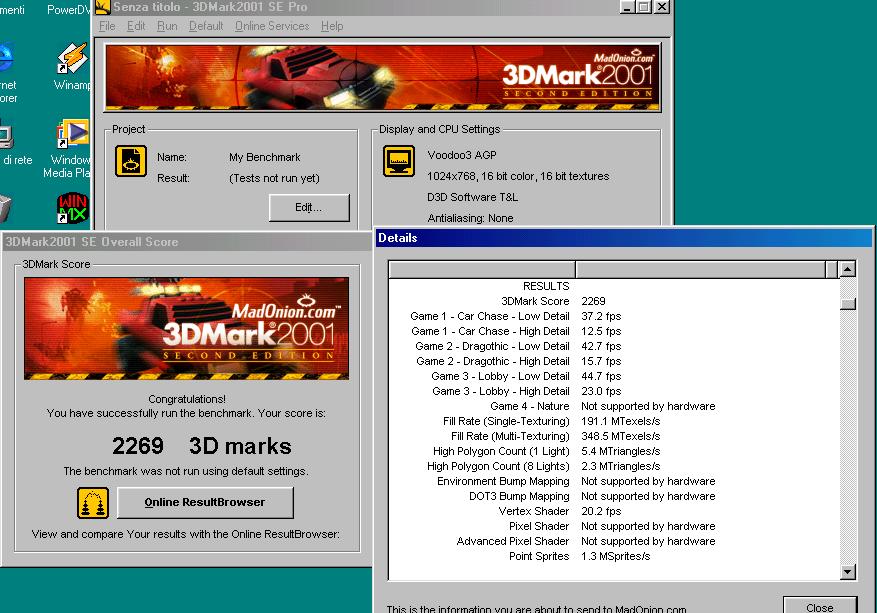Open the Default menu
Screen dimensions: 877x613
click(x=206, y=26)
